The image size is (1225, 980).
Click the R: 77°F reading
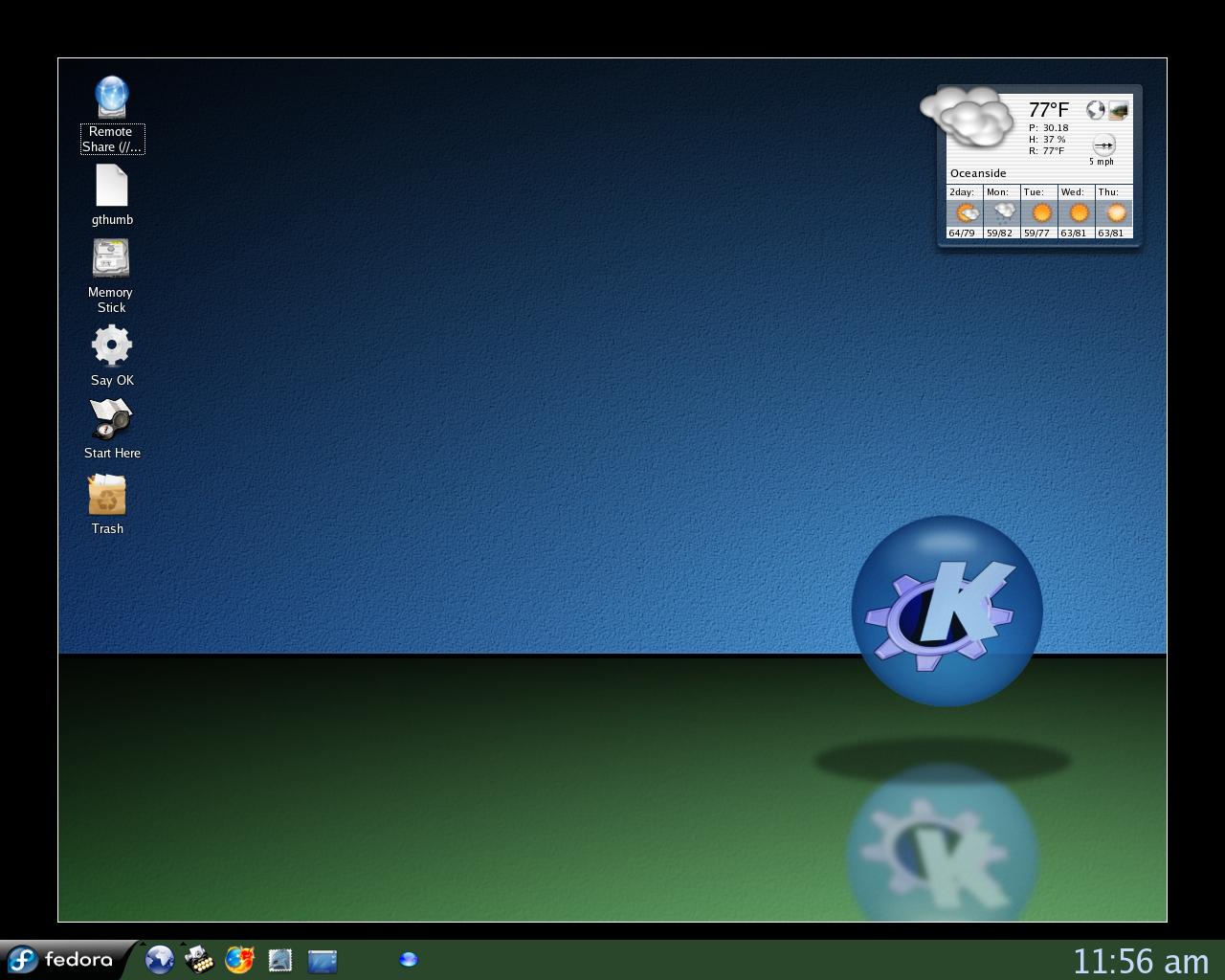[x=1047, y=150]
